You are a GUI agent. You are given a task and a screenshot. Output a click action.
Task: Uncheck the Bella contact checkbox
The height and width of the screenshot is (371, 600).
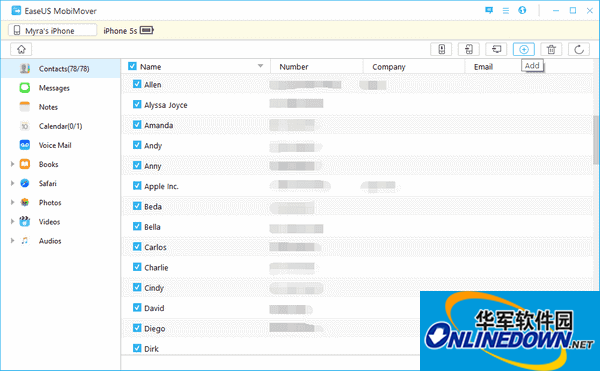coord(137,226)
